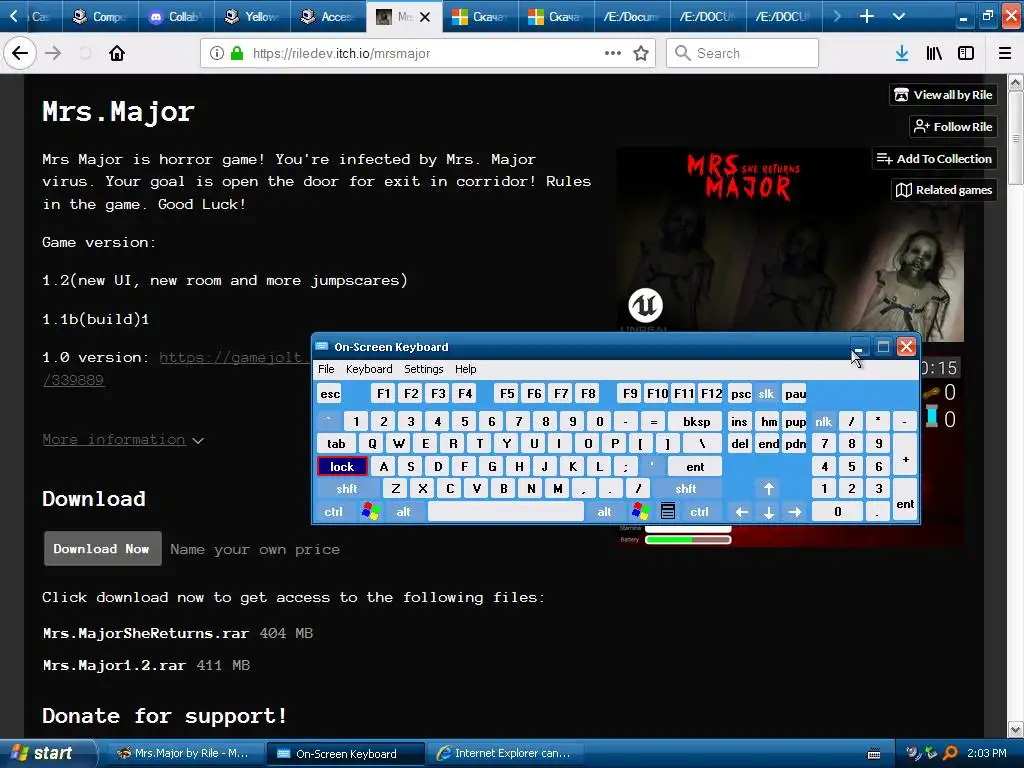Expand the More information section
Image resolution: width=1024 pixels, height=768 pixels.
(123, 440)
